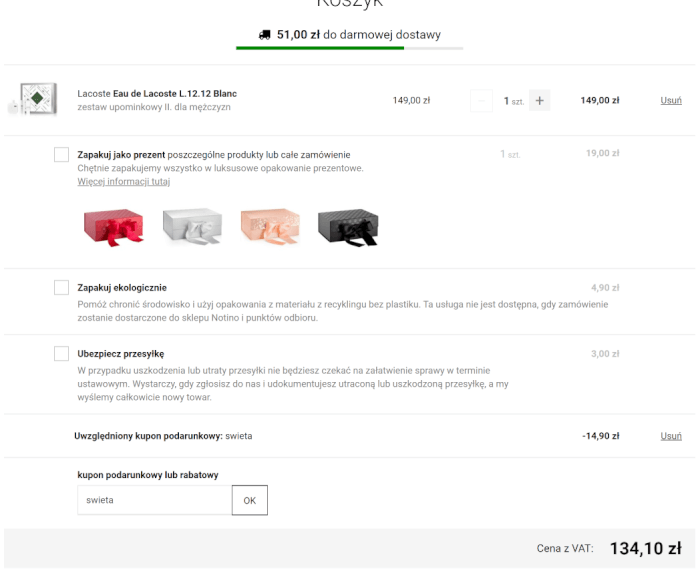Image resolution: width=700 pixels, height=573 pixels.
Task: Remove the swieta coupon via Usuń
Action: click(x=671, y=436)
